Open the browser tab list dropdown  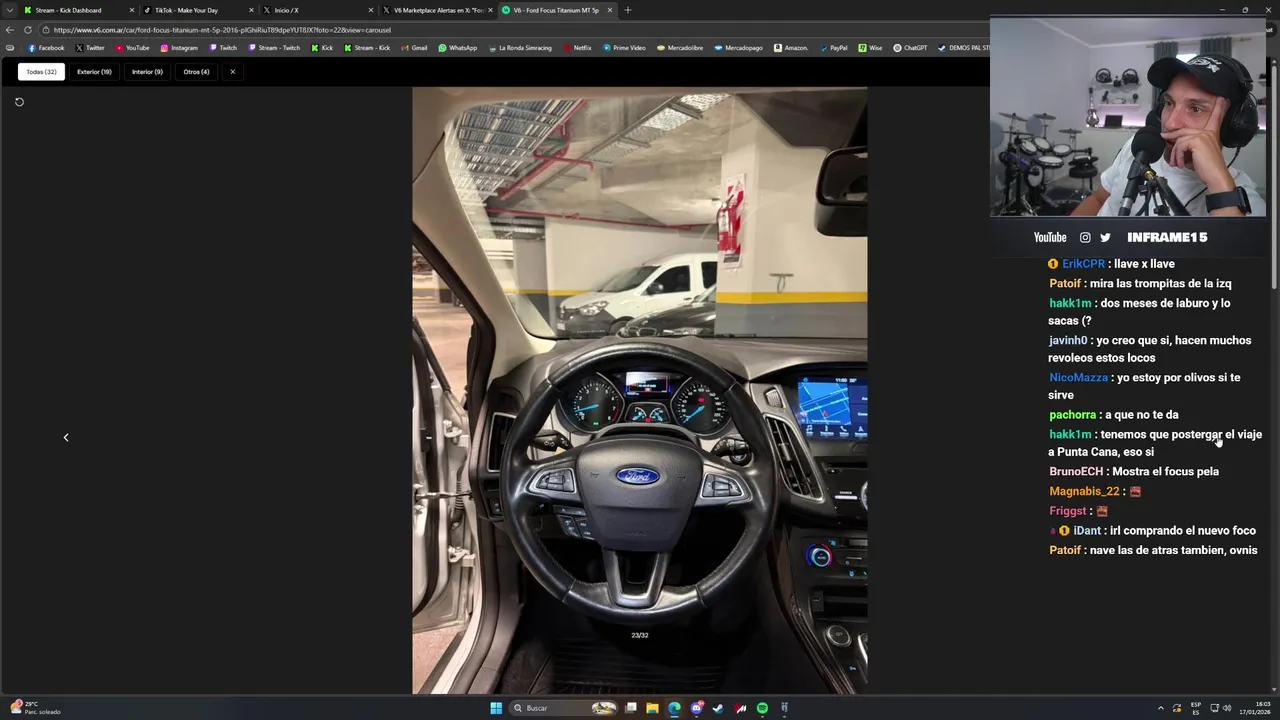9,10
